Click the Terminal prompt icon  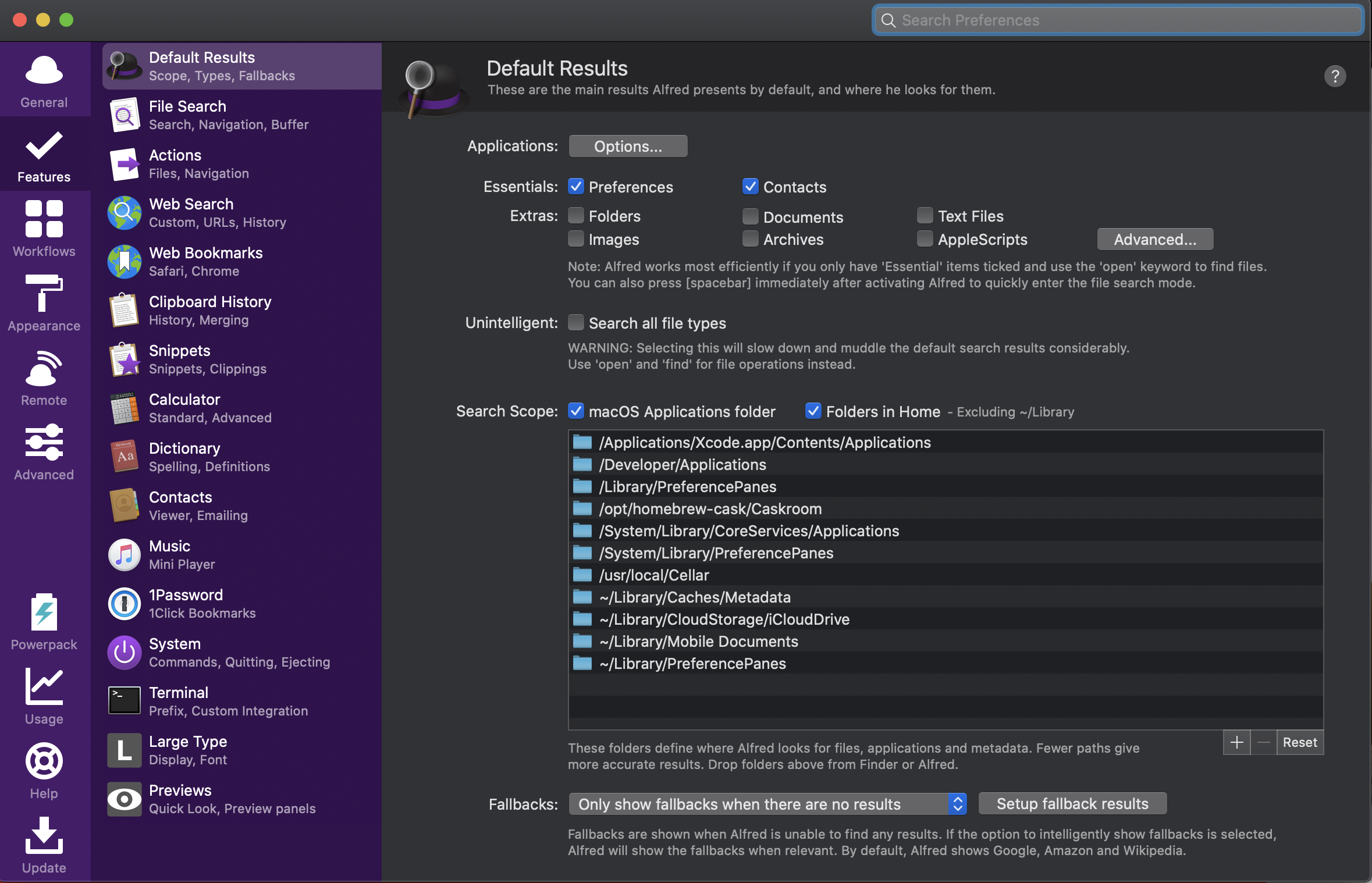pos(125,700)
